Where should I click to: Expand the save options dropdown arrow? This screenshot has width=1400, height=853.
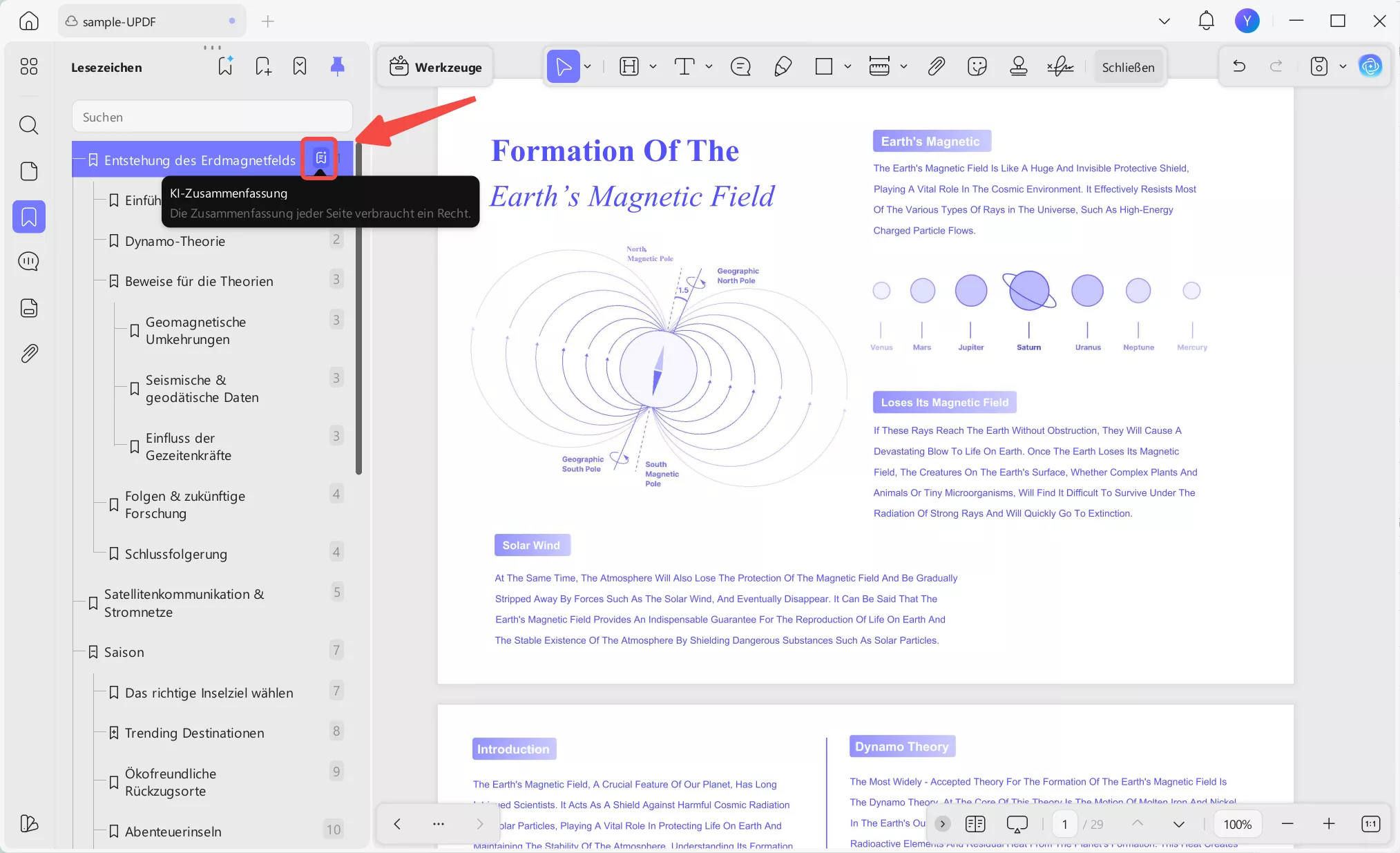point(1343,66)
